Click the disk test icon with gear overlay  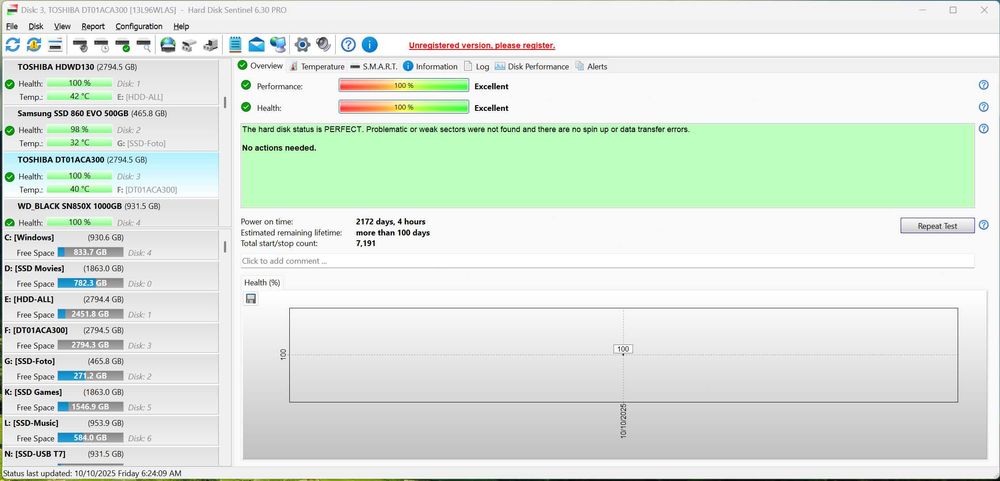click(80, 45)
